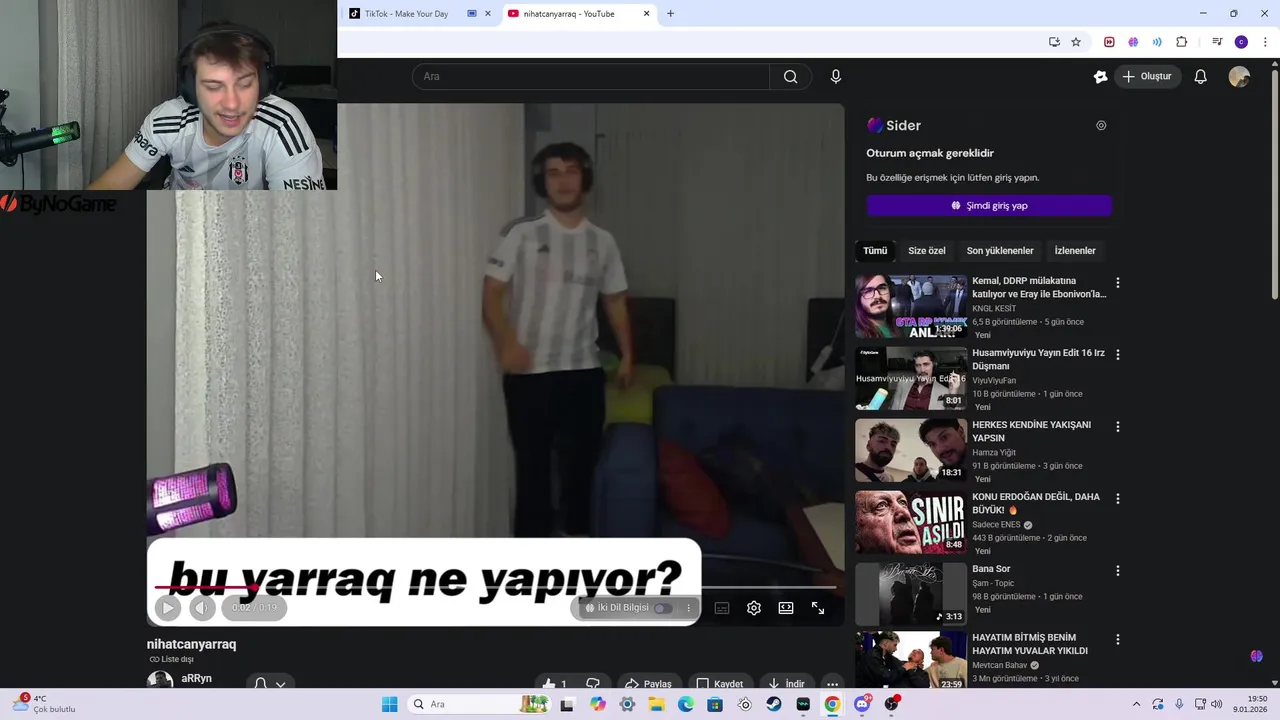Bookmark this page with the star icon
1280x720 pixels.
click(1076, 42)
